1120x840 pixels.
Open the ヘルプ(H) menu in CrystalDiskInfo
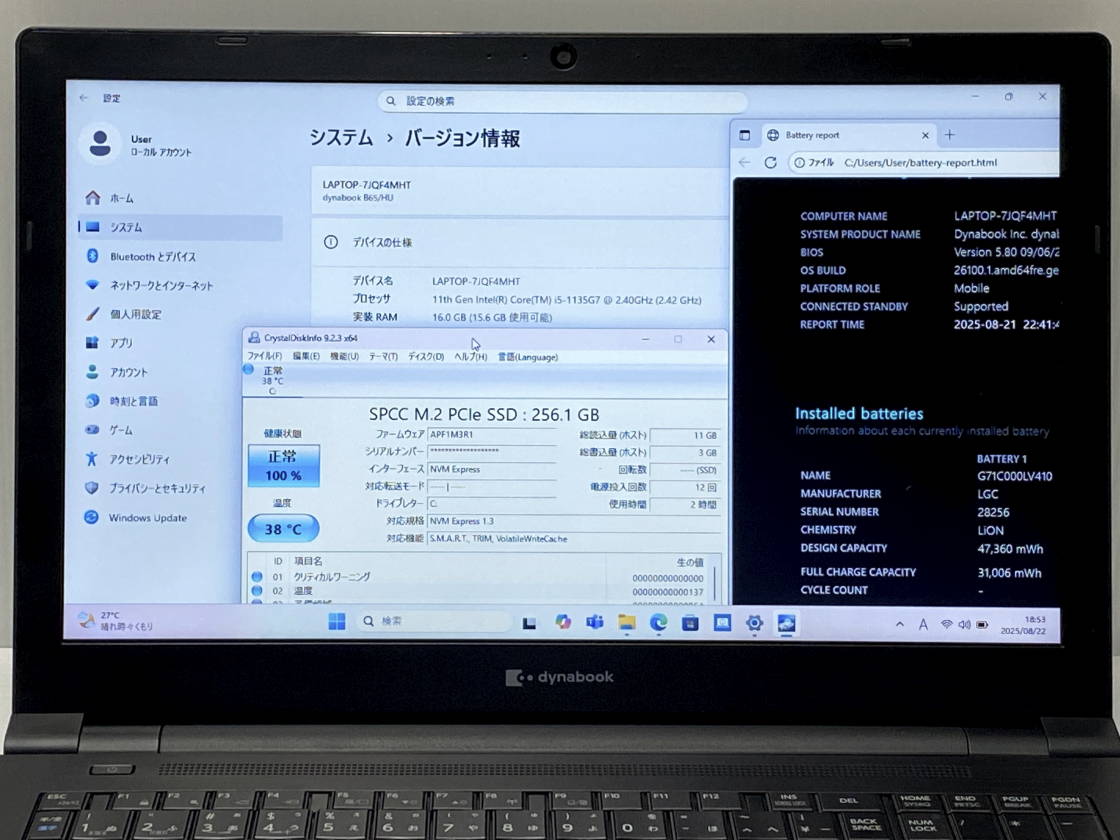point(471,356)
